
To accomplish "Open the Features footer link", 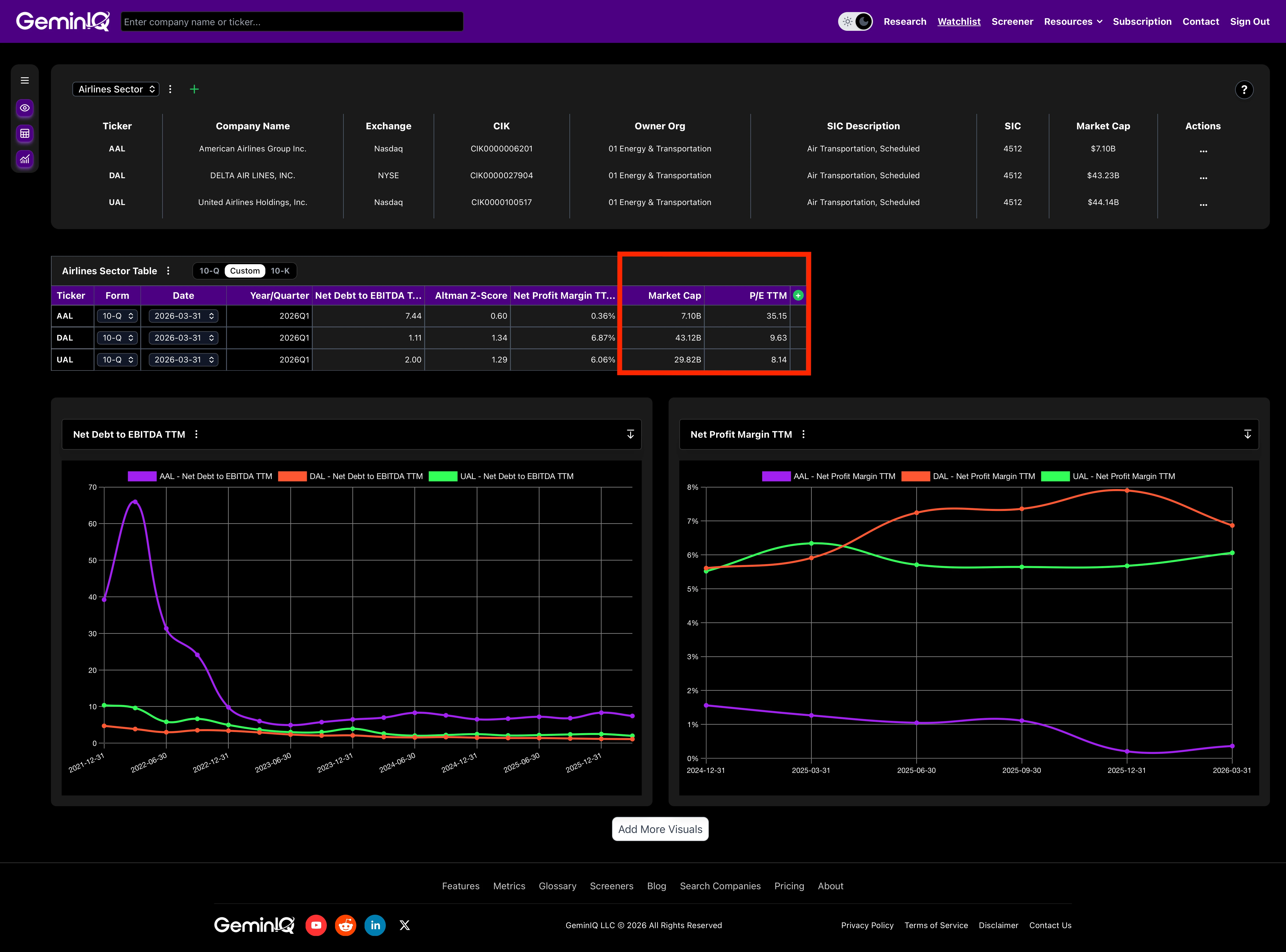I will click(x=461, y=886).
